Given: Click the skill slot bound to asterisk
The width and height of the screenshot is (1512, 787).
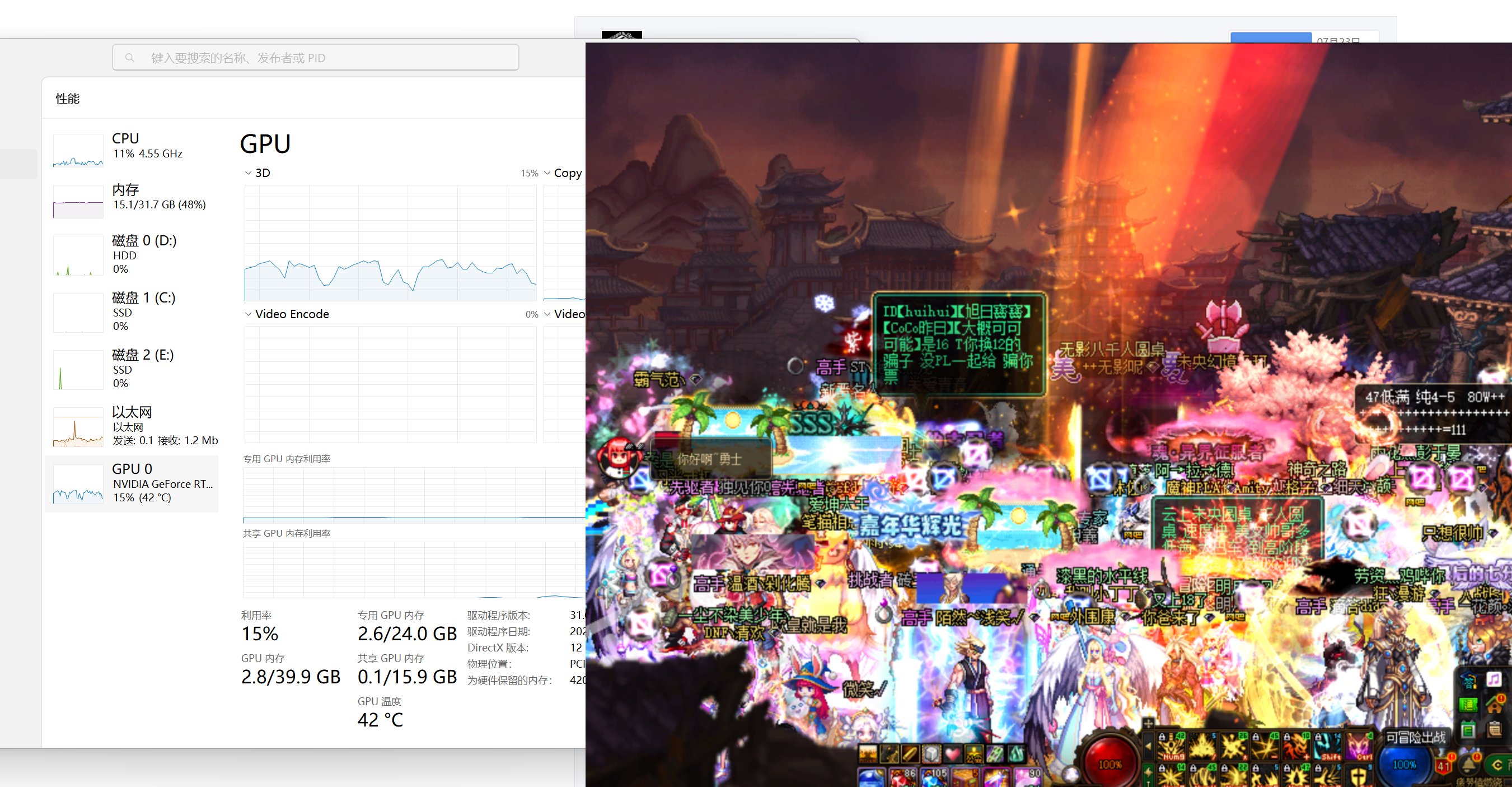Looking at the screenshot, I should 1234,747.
